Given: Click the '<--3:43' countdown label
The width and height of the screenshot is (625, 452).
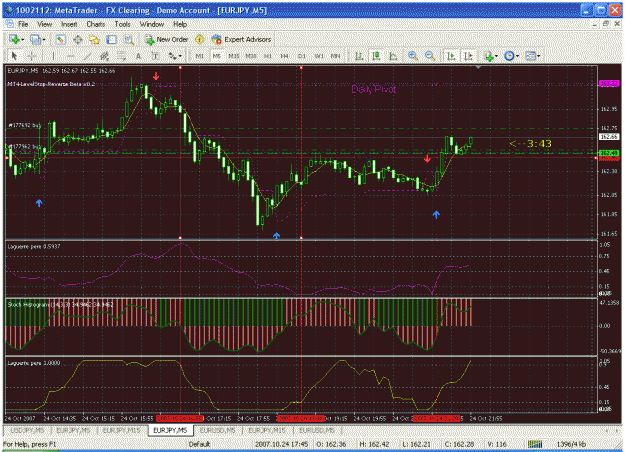Looking at the screenshot, I should click(531, 143).
